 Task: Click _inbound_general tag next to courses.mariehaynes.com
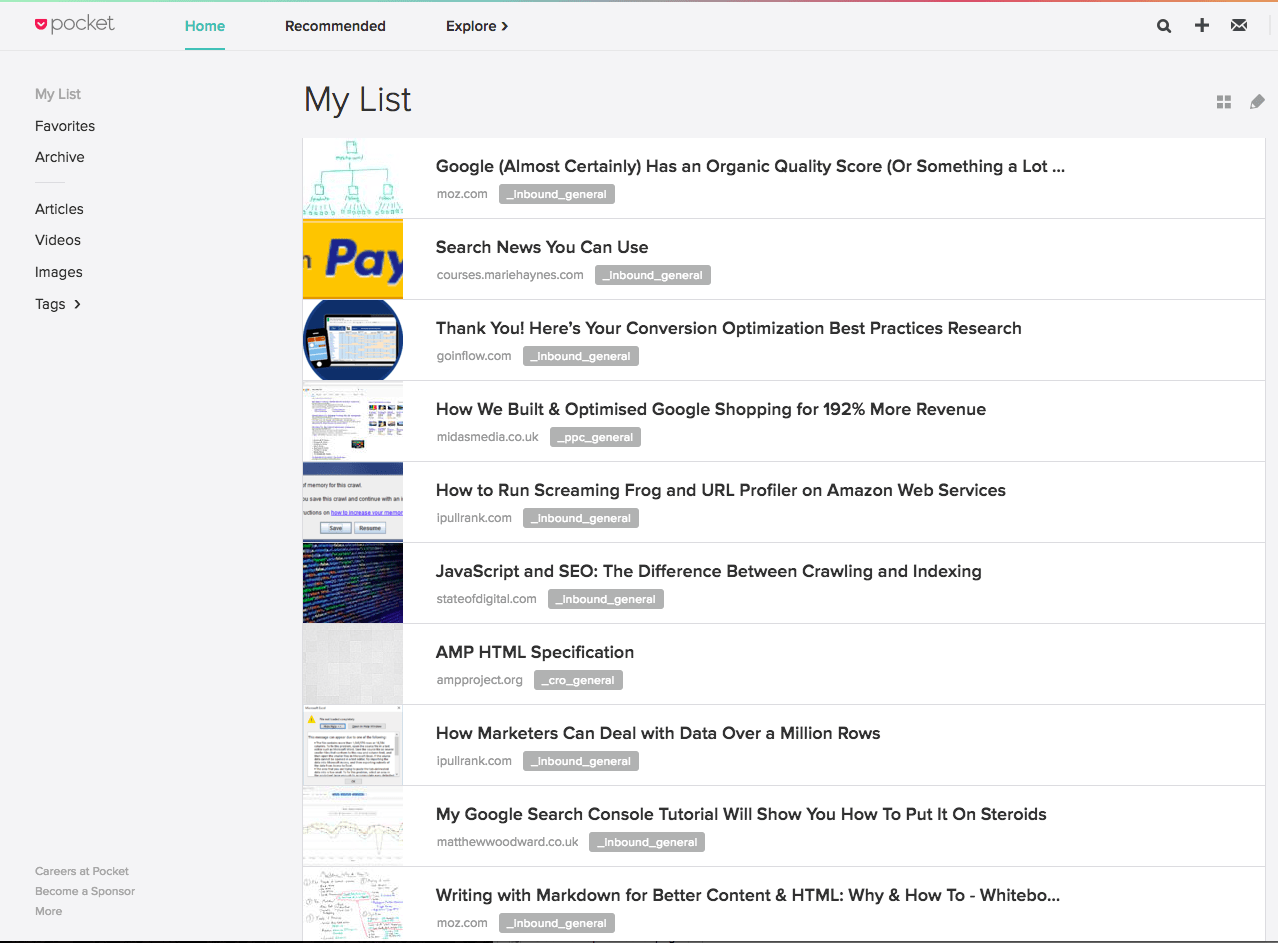click(653, 275)
